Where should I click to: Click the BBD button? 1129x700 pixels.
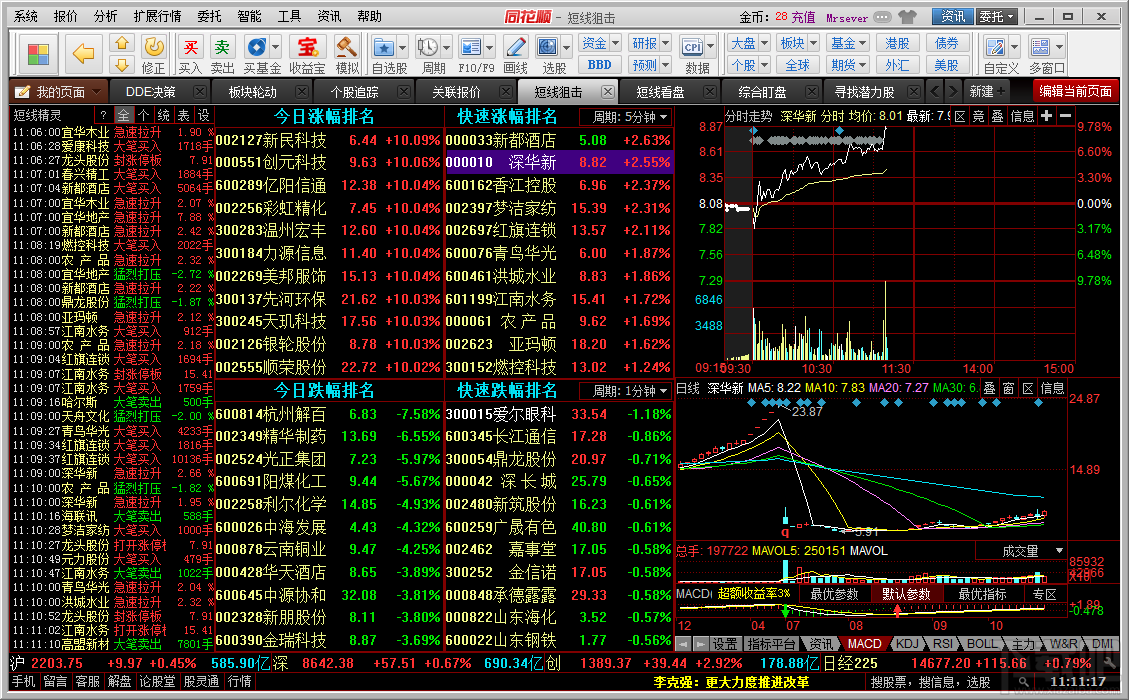click(x=599, y=65)
